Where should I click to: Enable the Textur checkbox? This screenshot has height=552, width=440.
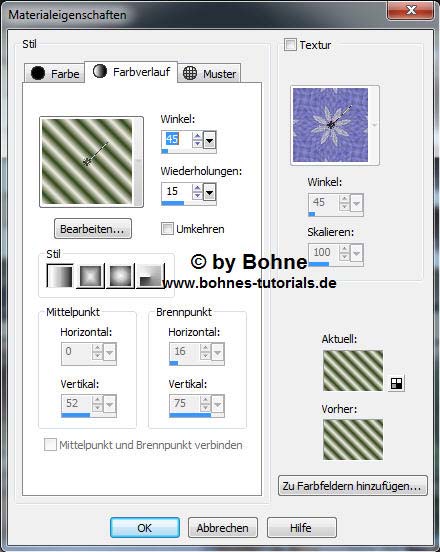(290, 45)
